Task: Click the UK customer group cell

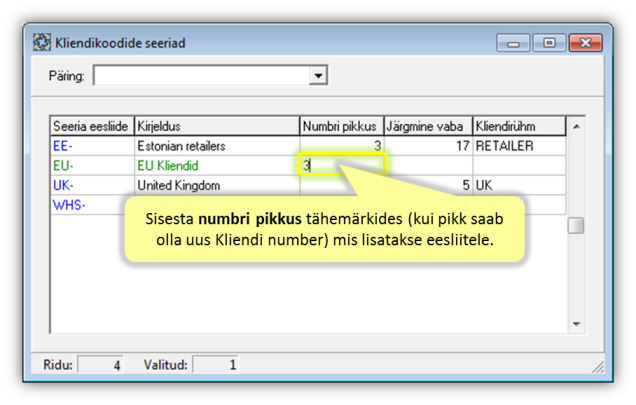Action: coord(519,185)
